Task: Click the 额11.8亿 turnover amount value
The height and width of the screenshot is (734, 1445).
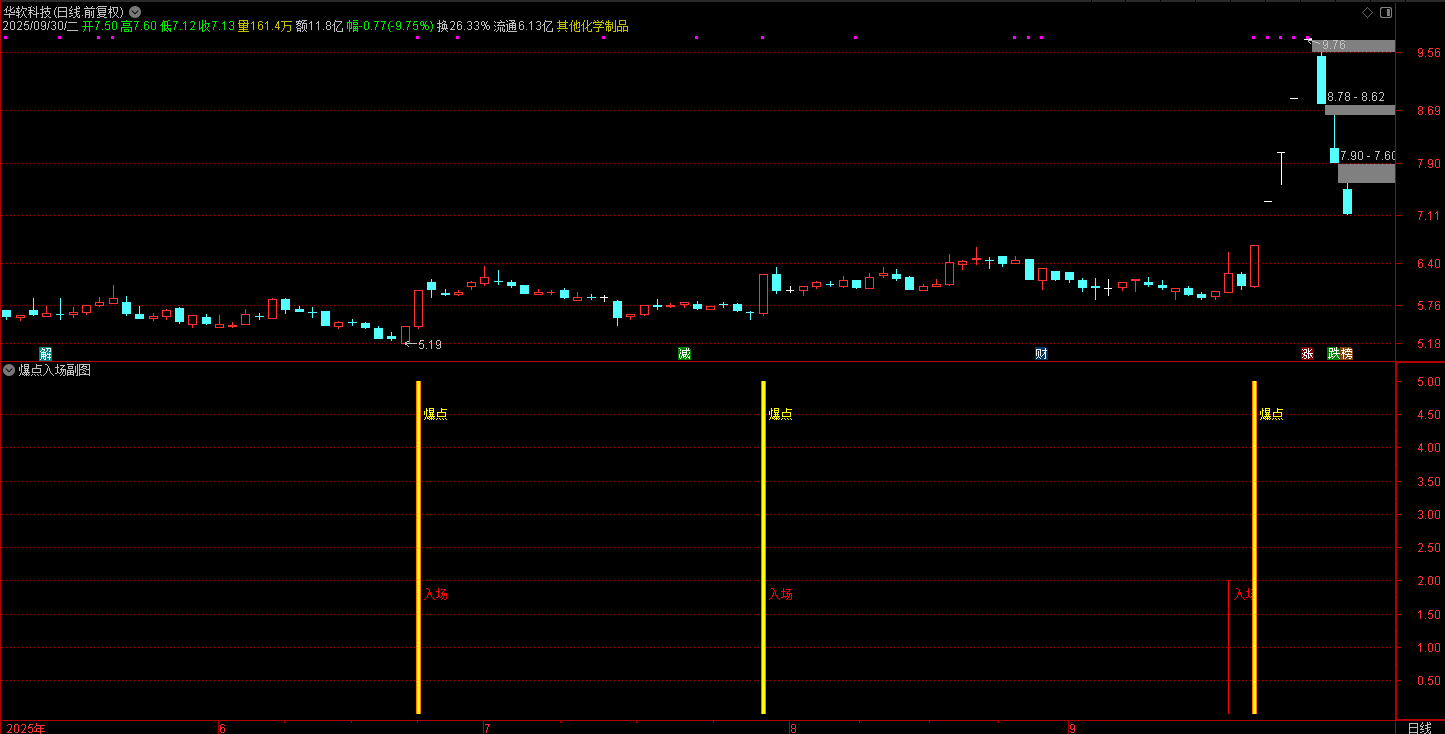Action: (319, 26)
